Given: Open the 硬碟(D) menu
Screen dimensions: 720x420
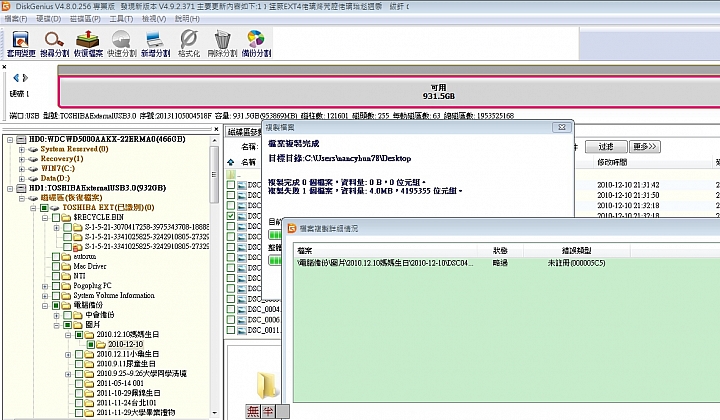Looking at the screenshot, I should click(x=49, y=19).
